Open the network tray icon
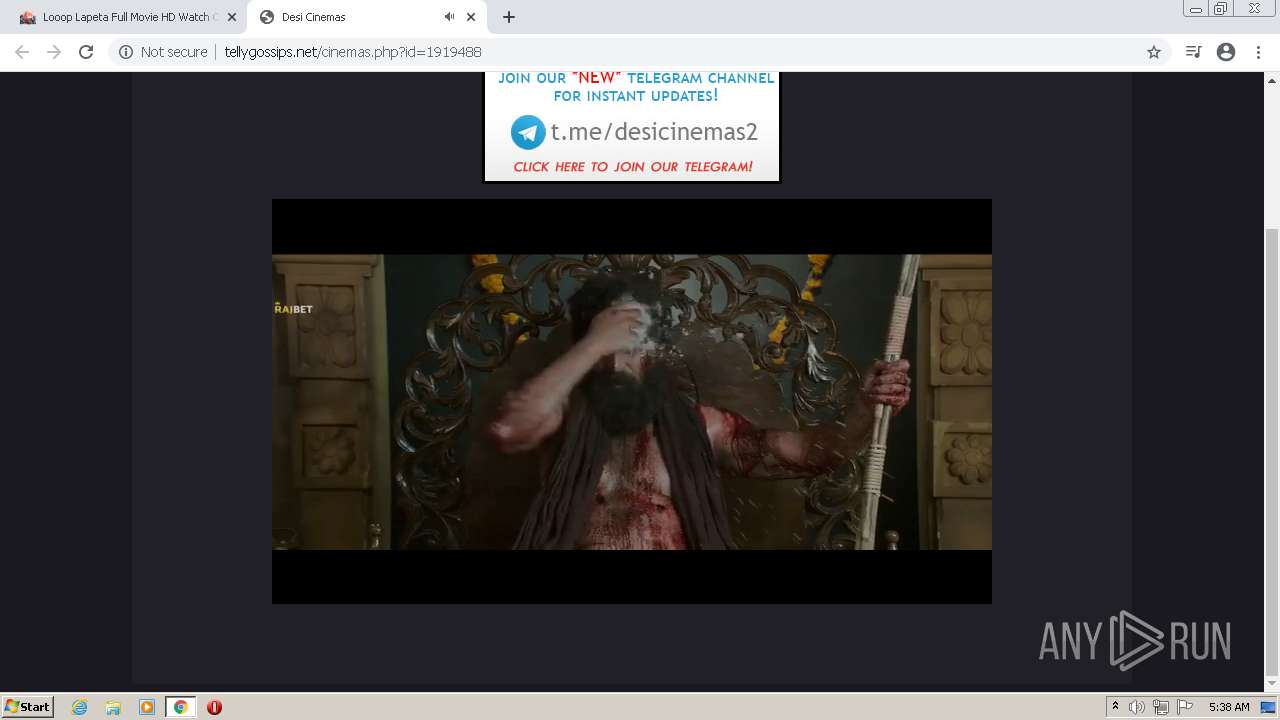The image size is (1280, 720). click(1161, 707)
